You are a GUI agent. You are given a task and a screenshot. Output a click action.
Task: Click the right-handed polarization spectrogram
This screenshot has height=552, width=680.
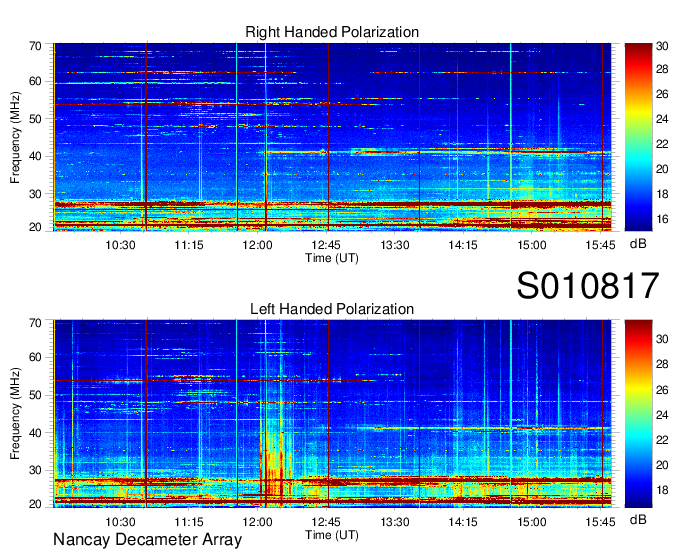coord(332,137)
